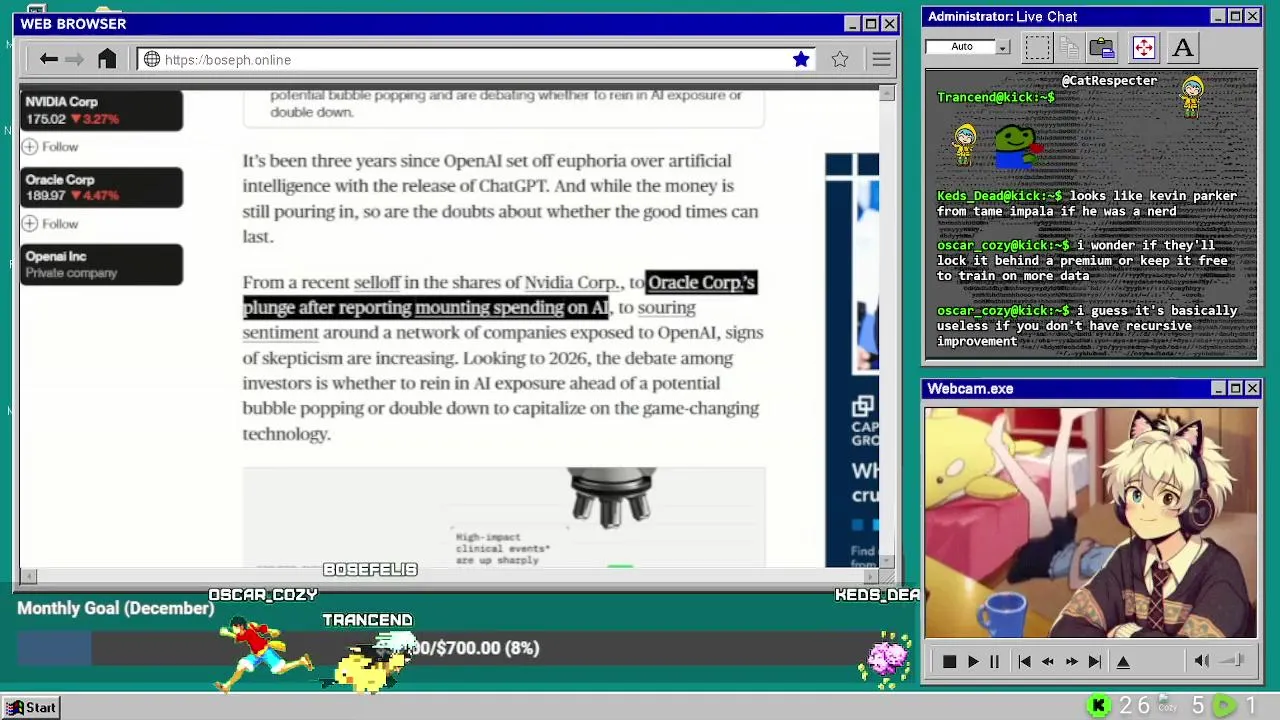Minimize the Live Chat window
The image size is (1280, 720).
point(1217,16)
